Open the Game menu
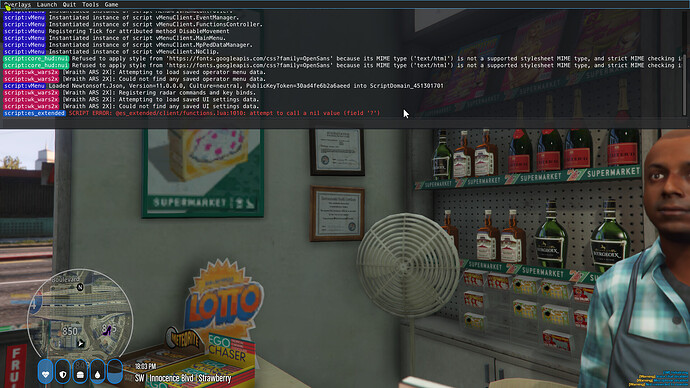 point(111,4)
